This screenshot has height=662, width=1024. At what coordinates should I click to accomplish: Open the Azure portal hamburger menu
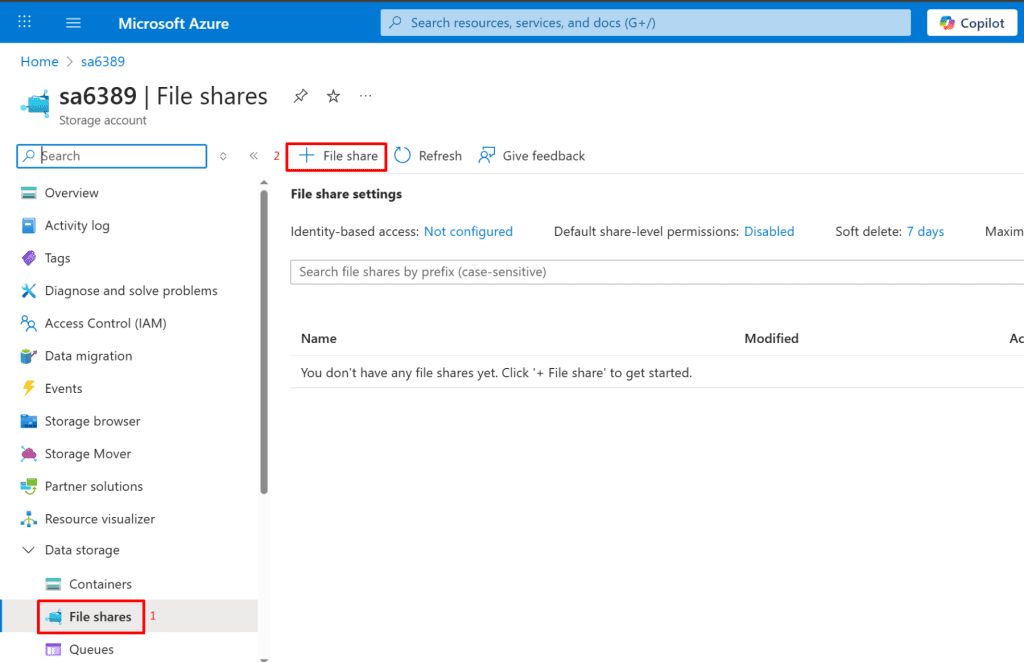pos(73,22)
